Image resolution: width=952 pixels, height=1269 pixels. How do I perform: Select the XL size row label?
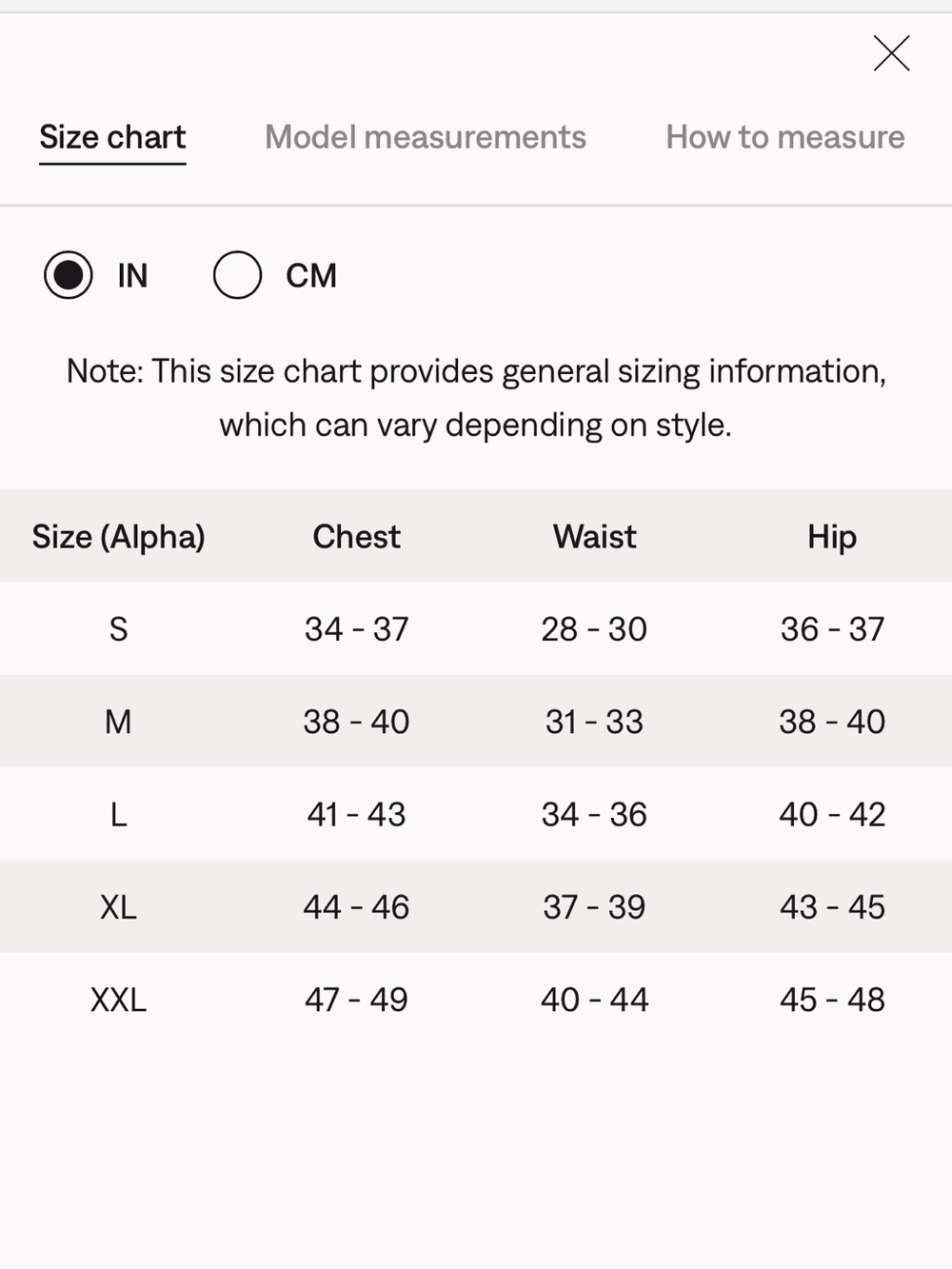118,907
